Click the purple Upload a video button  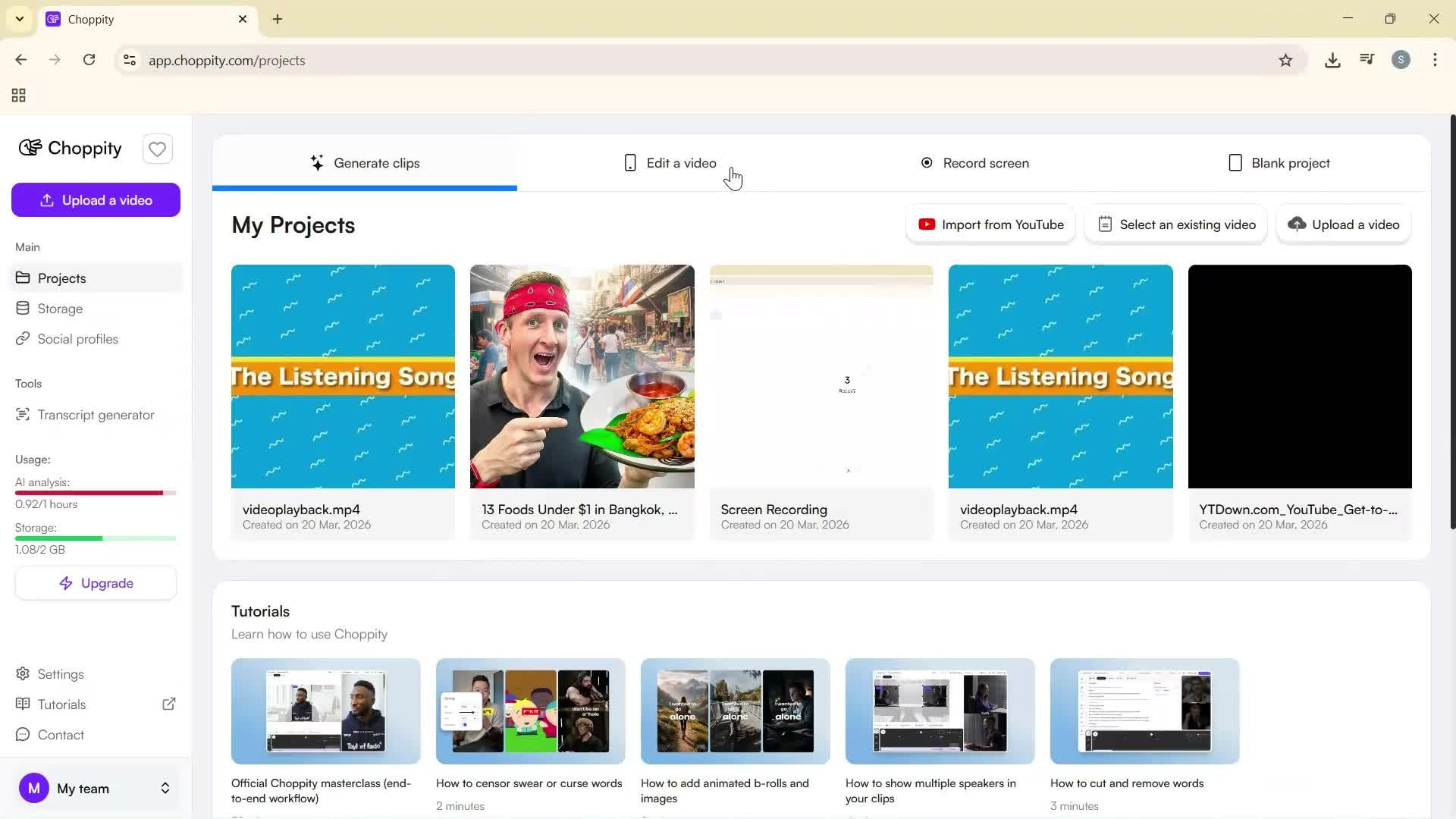click(96, 199)
